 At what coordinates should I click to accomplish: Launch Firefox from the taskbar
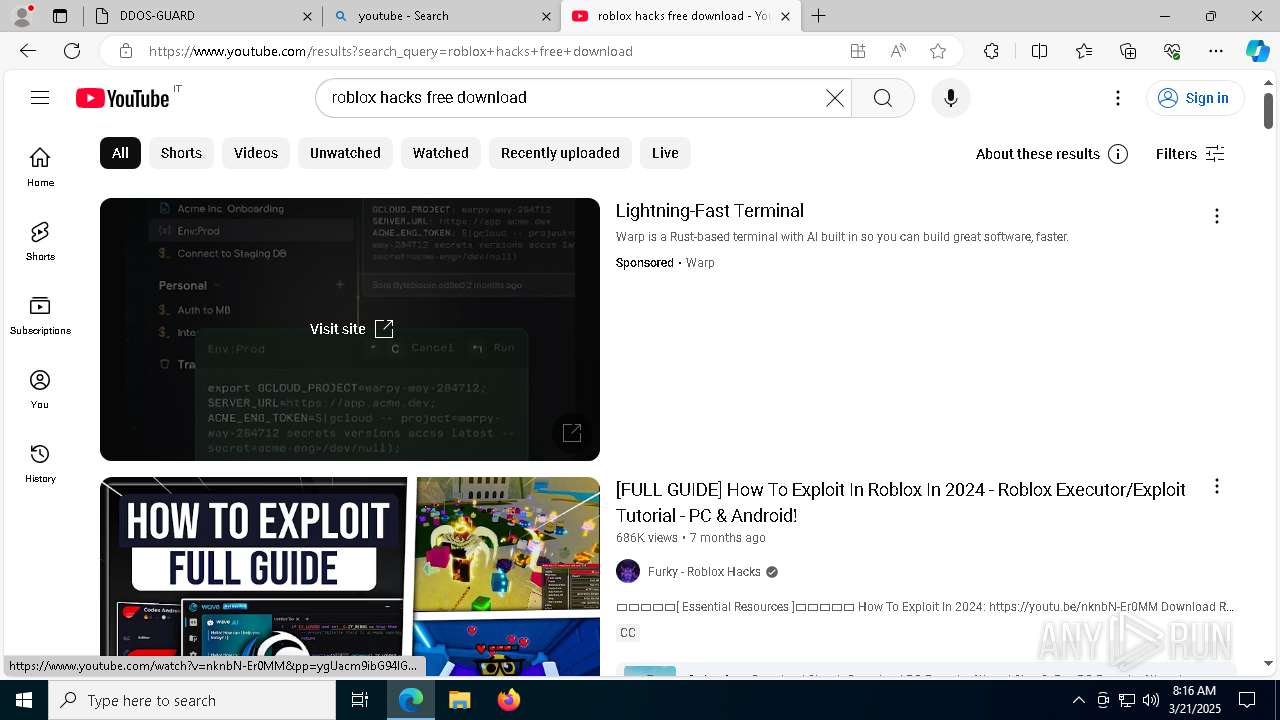point(508,700)
